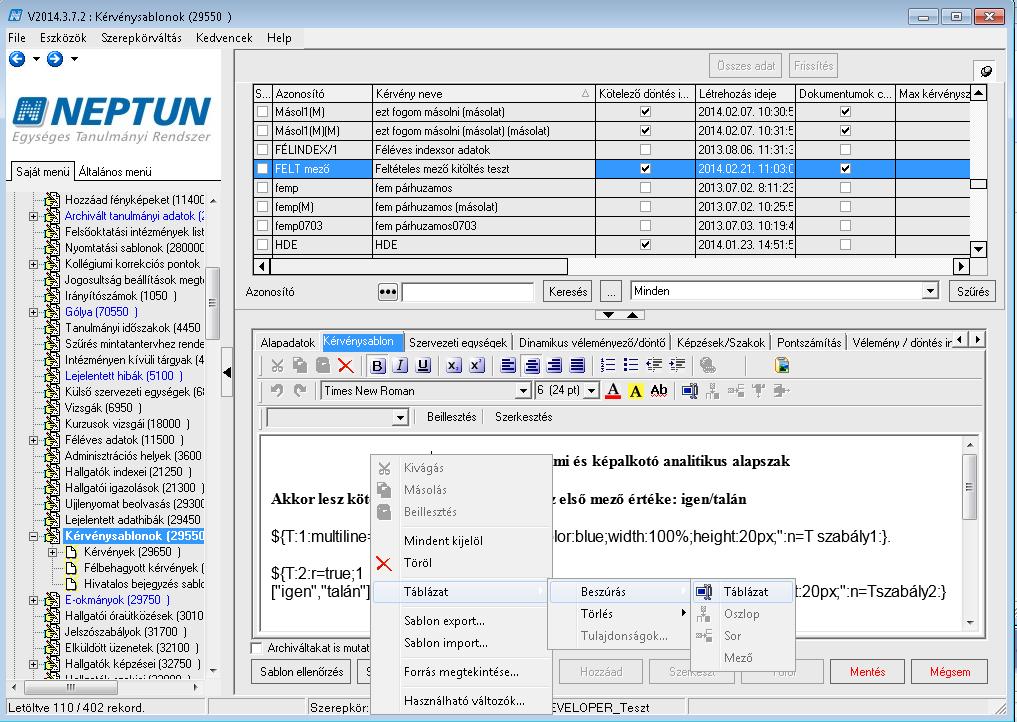Click the Sablon ellenőrzés button

(x=302, y=671)
